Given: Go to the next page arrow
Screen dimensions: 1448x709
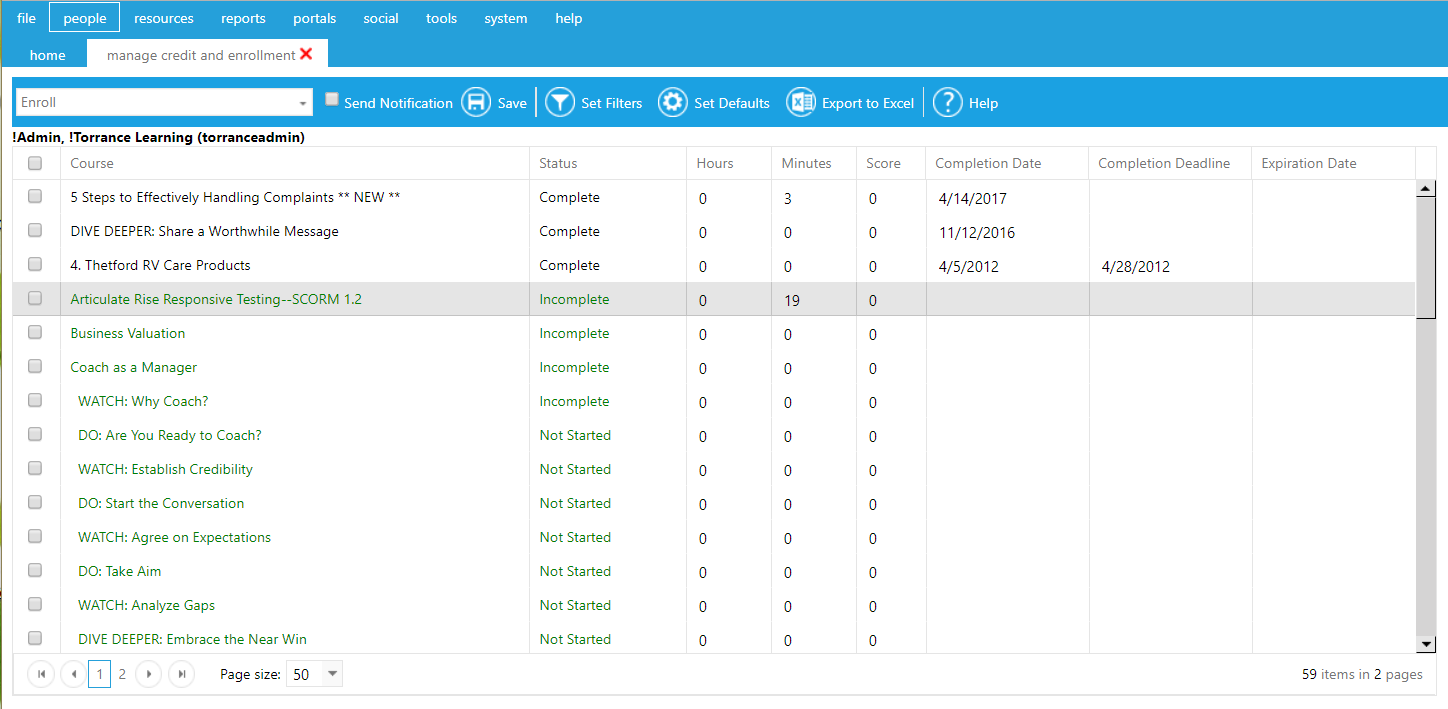Looking at the screenshot, I should click(148, 674).
